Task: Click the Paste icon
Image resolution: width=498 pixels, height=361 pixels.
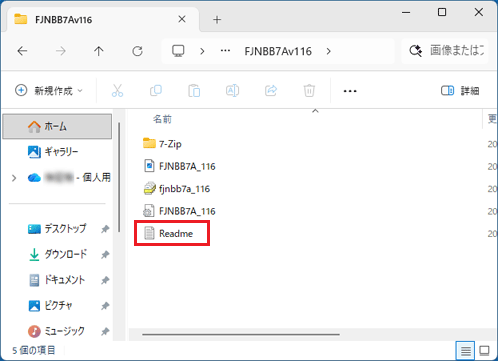Action: 194,90
